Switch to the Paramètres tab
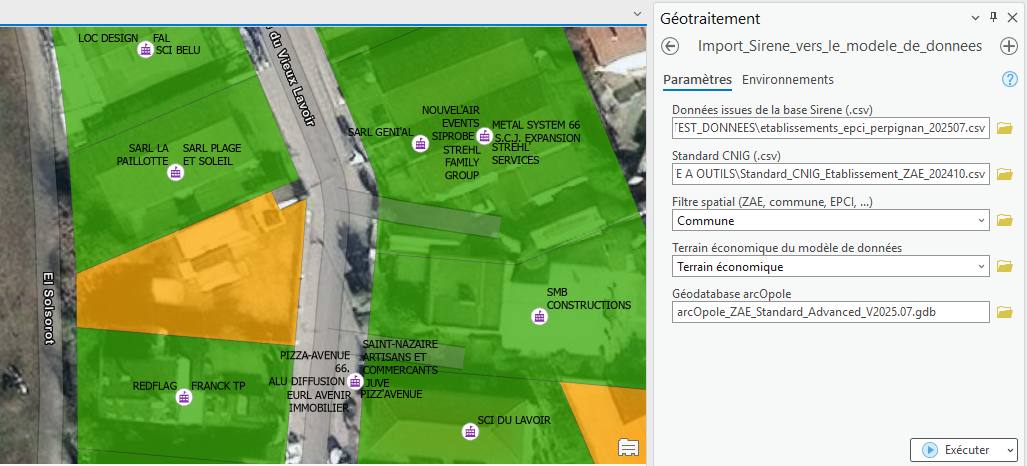 (697, 80)
